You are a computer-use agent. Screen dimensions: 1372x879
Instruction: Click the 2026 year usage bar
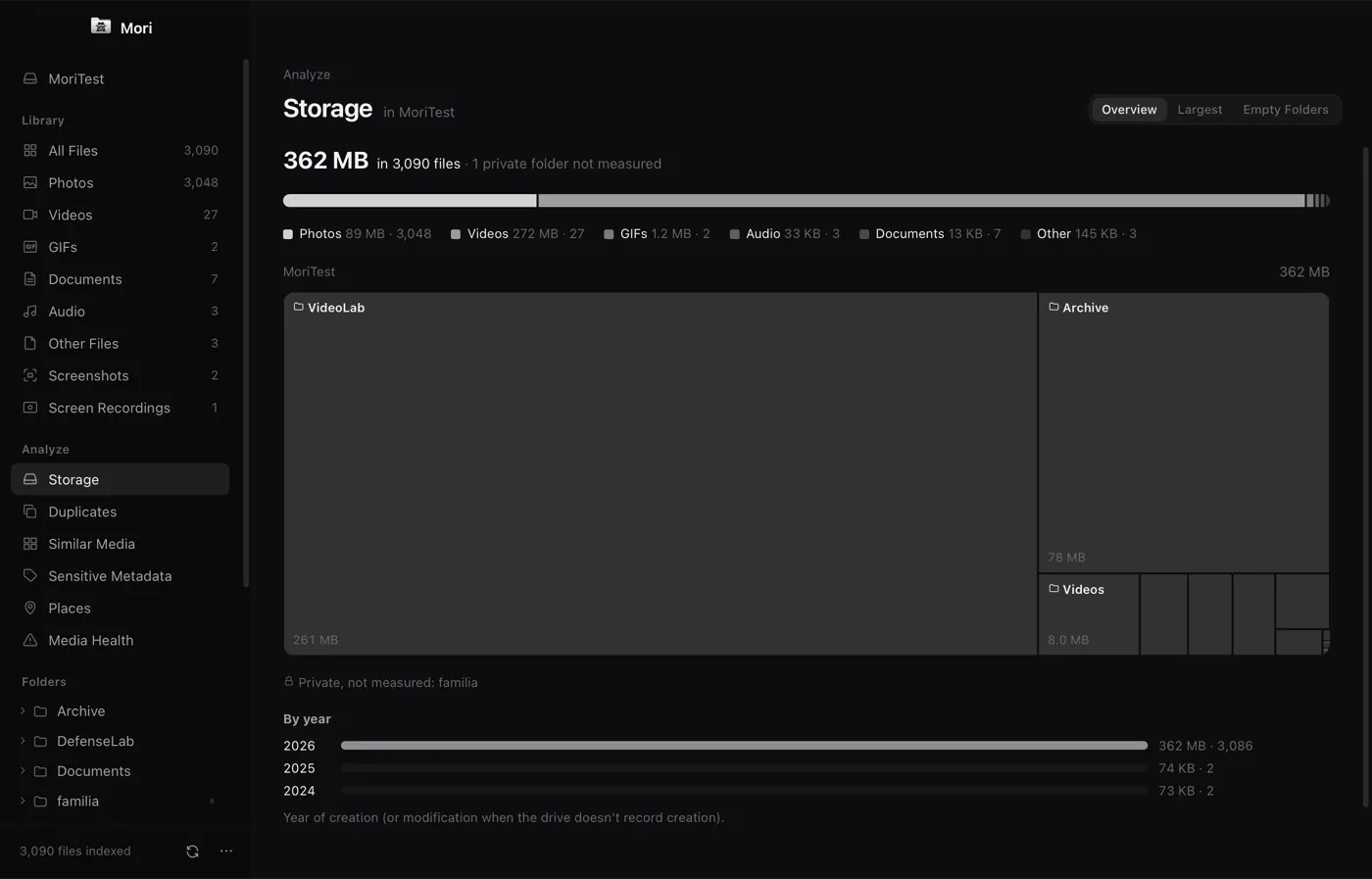click(744, 746)
